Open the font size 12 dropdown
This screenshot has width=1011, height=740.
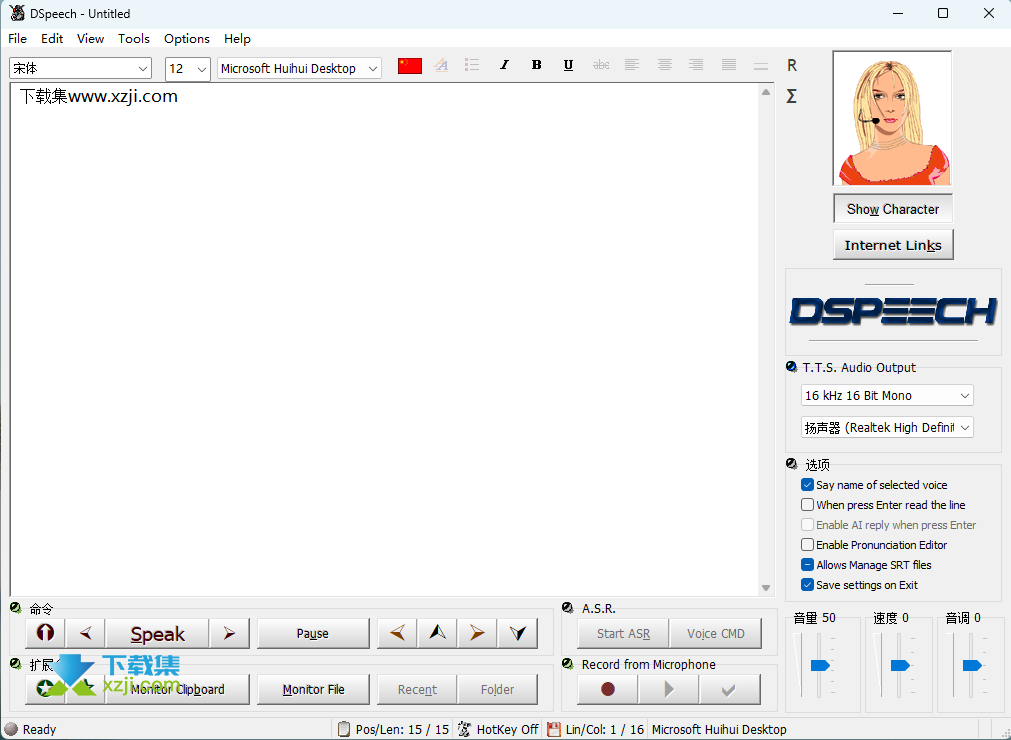point(188,68)
